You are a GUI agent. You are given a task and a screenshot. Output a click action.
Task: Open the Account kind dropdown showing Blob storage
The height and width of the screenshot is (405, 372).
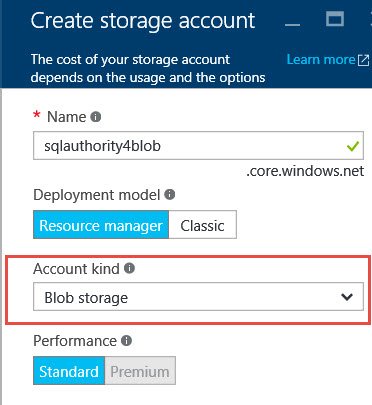(x=198, y=297)
